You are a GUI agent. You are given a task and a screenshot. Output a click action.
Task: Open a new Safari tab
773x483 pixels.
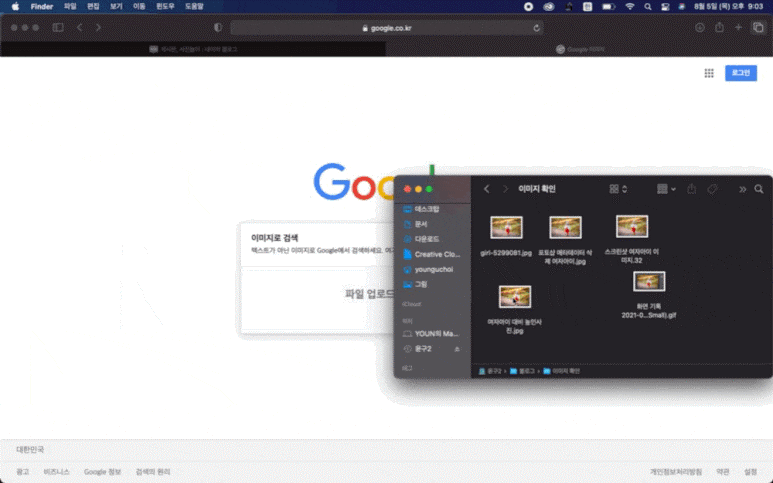pos(738,28)
